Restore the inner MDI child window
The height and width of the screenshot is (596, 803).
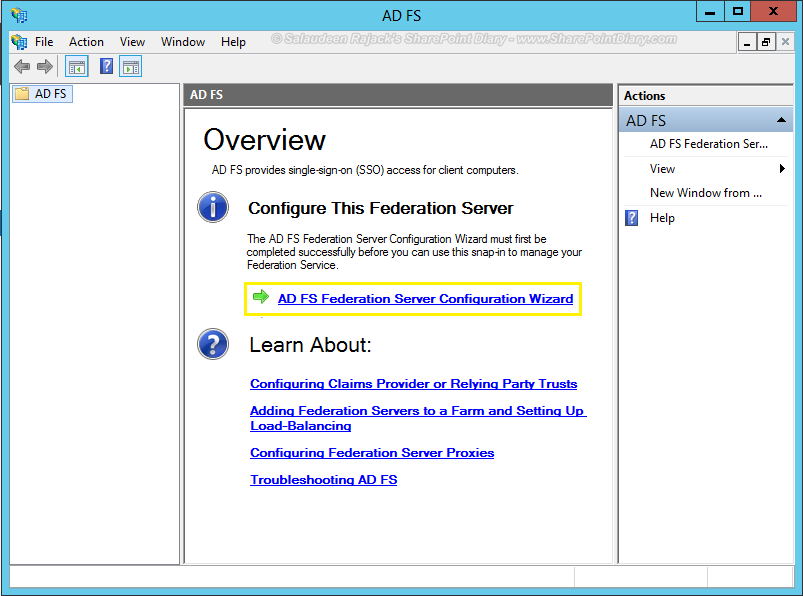[x=766, y=42]
